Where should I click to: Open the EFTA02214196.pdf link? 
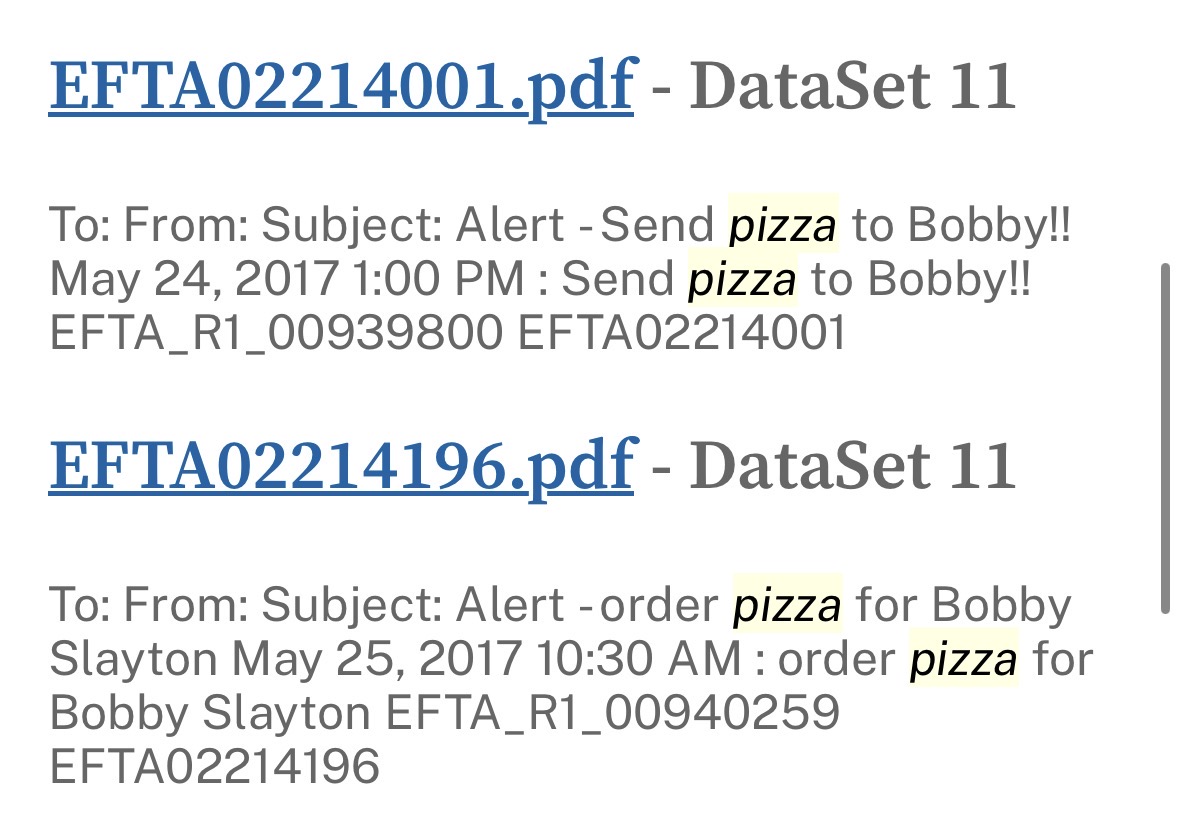(x=340, y=464)
